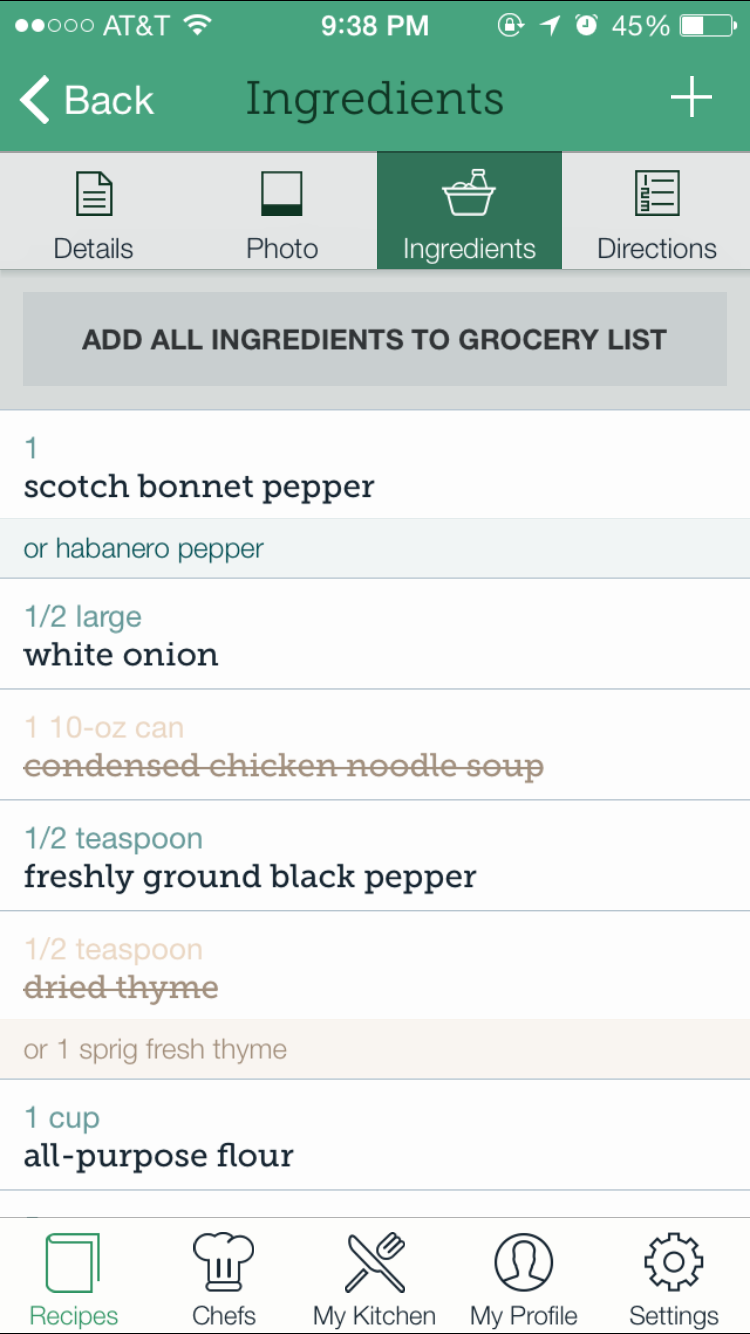The width and height of the screenshot is (750, 1334).
Task: Select the Photo tab icon
Action: (x=282, y=194)
